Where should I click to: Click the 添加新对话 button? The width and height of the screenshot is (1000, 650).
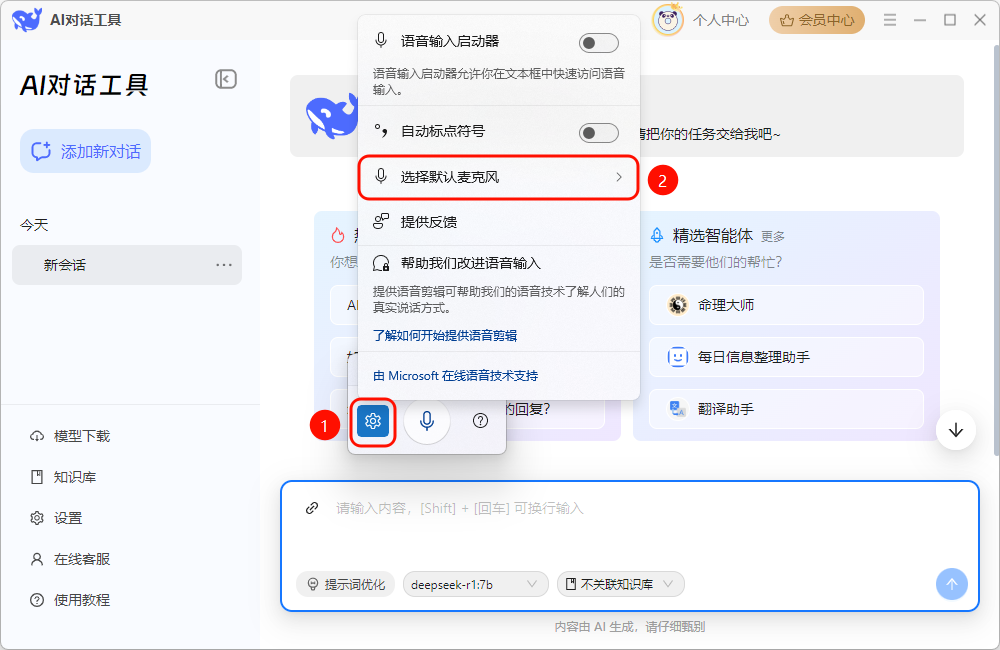coord(86,152)
